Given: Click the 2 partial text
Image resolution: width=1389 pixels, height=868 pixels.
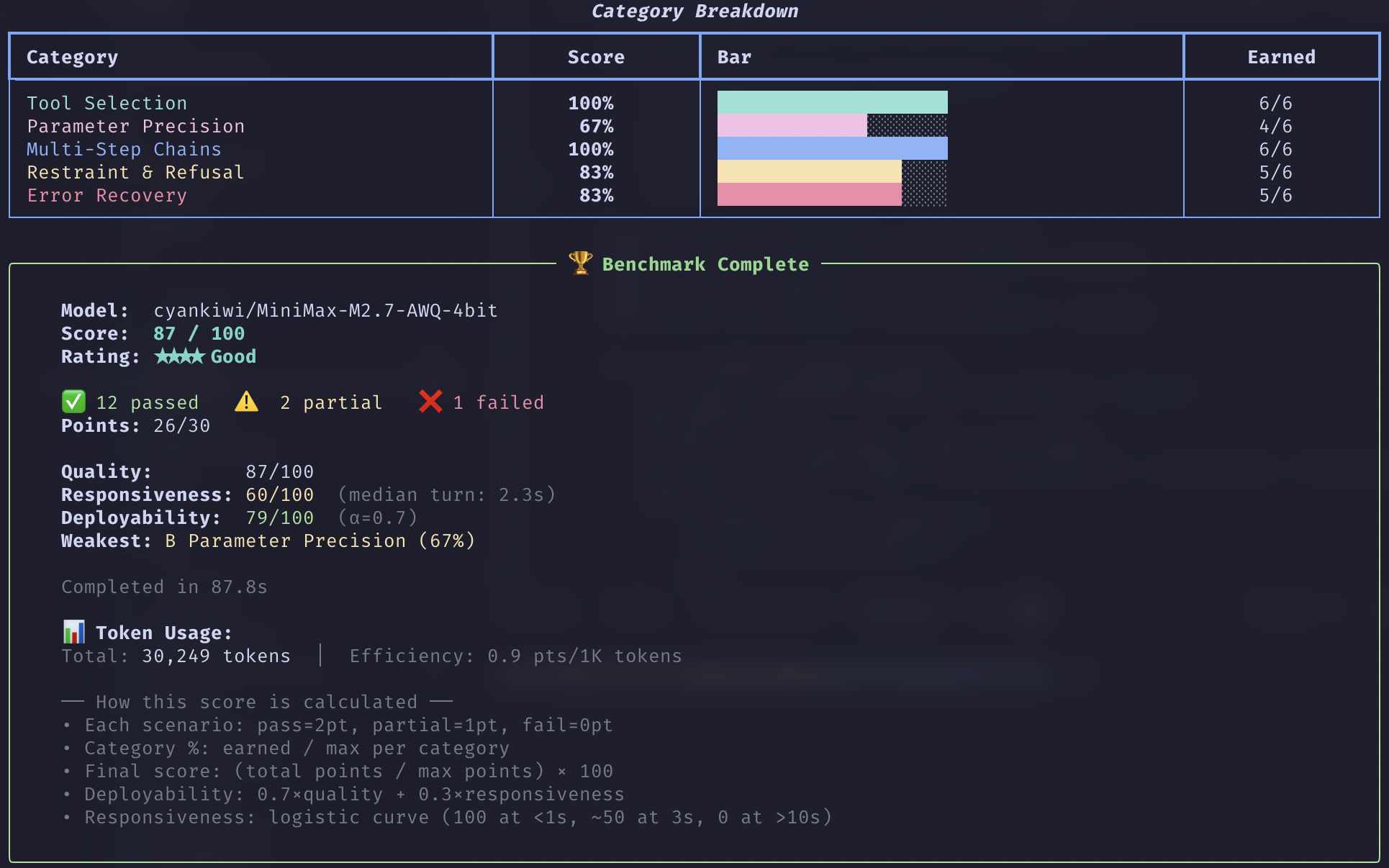Looking at the screenshot, I should pos(331,402).
